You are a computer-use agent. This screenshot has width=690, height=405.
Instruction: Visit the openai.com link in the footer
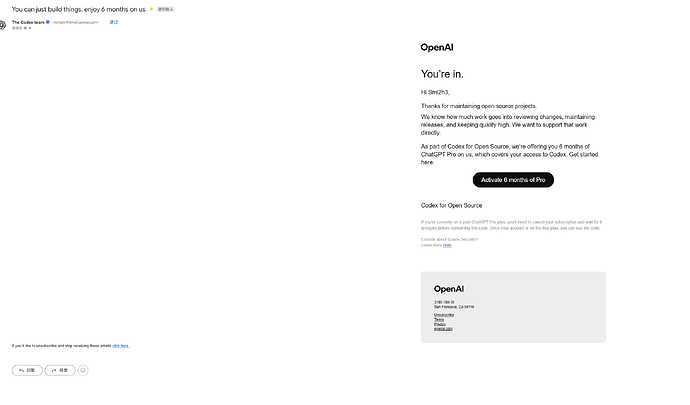point(443,329)
